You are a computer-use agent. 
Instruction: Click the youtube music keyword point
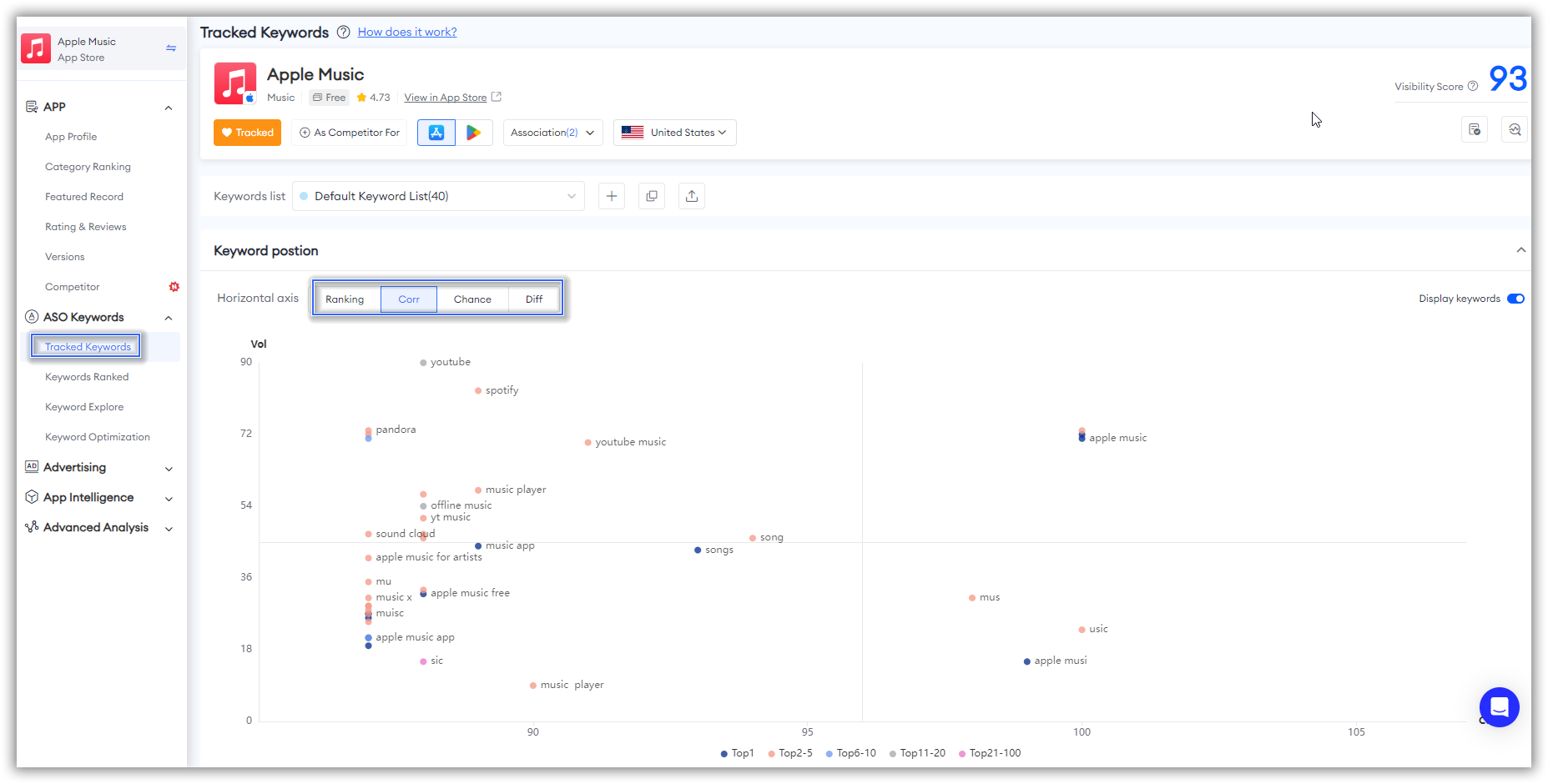588,443
